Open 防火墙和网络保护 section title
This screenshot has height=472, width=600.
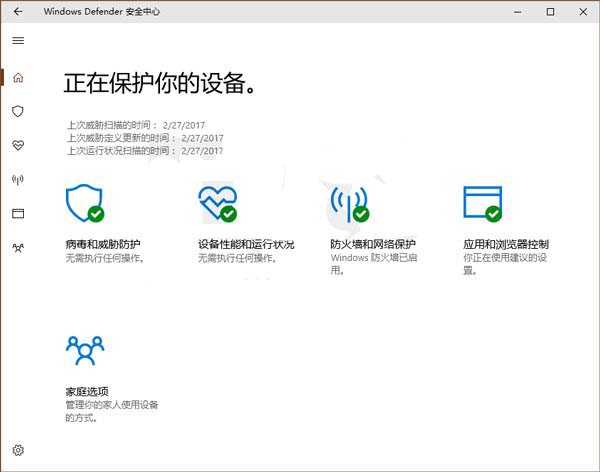(373, 244)
